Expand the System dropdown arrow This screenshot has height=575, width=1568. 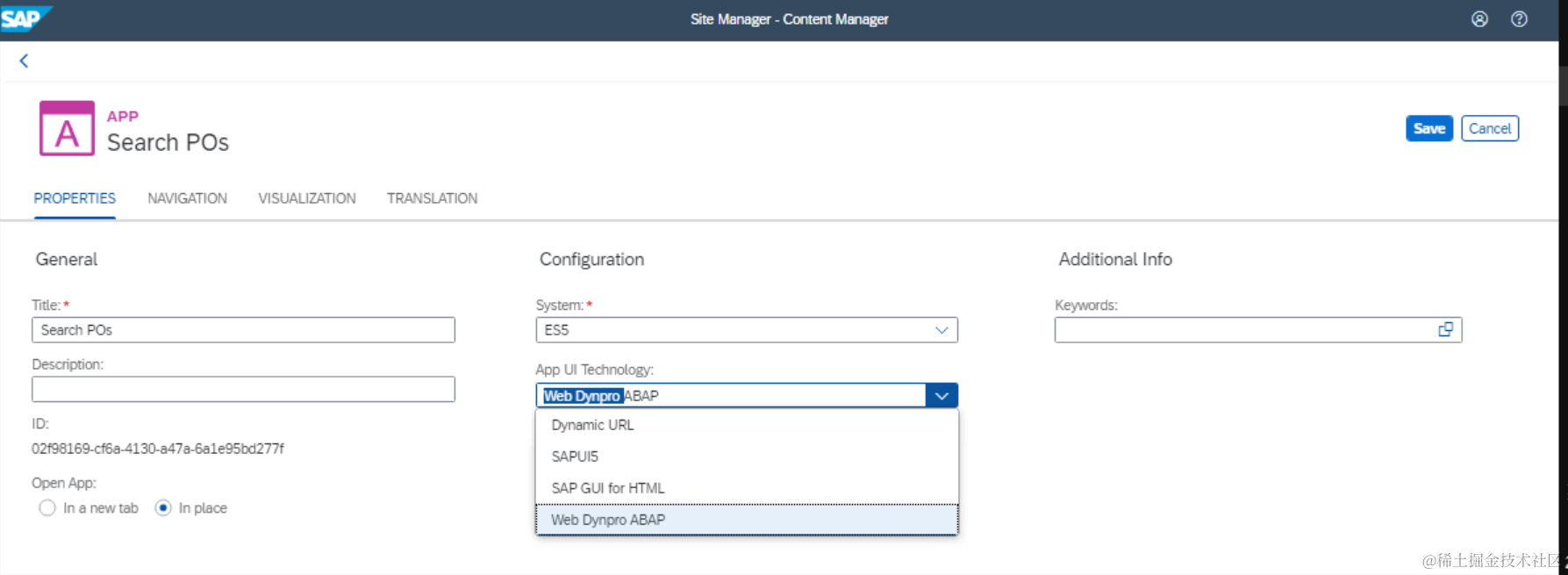coord(942,330)
